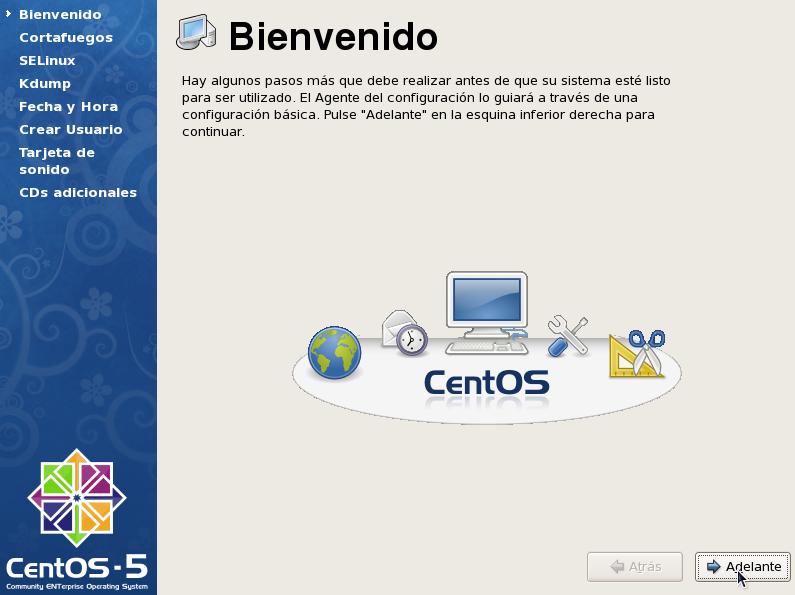Screen dimensions: 795x595
Task: Click the CentOS 5 pinwheel logo
Action: click(77, 498)
